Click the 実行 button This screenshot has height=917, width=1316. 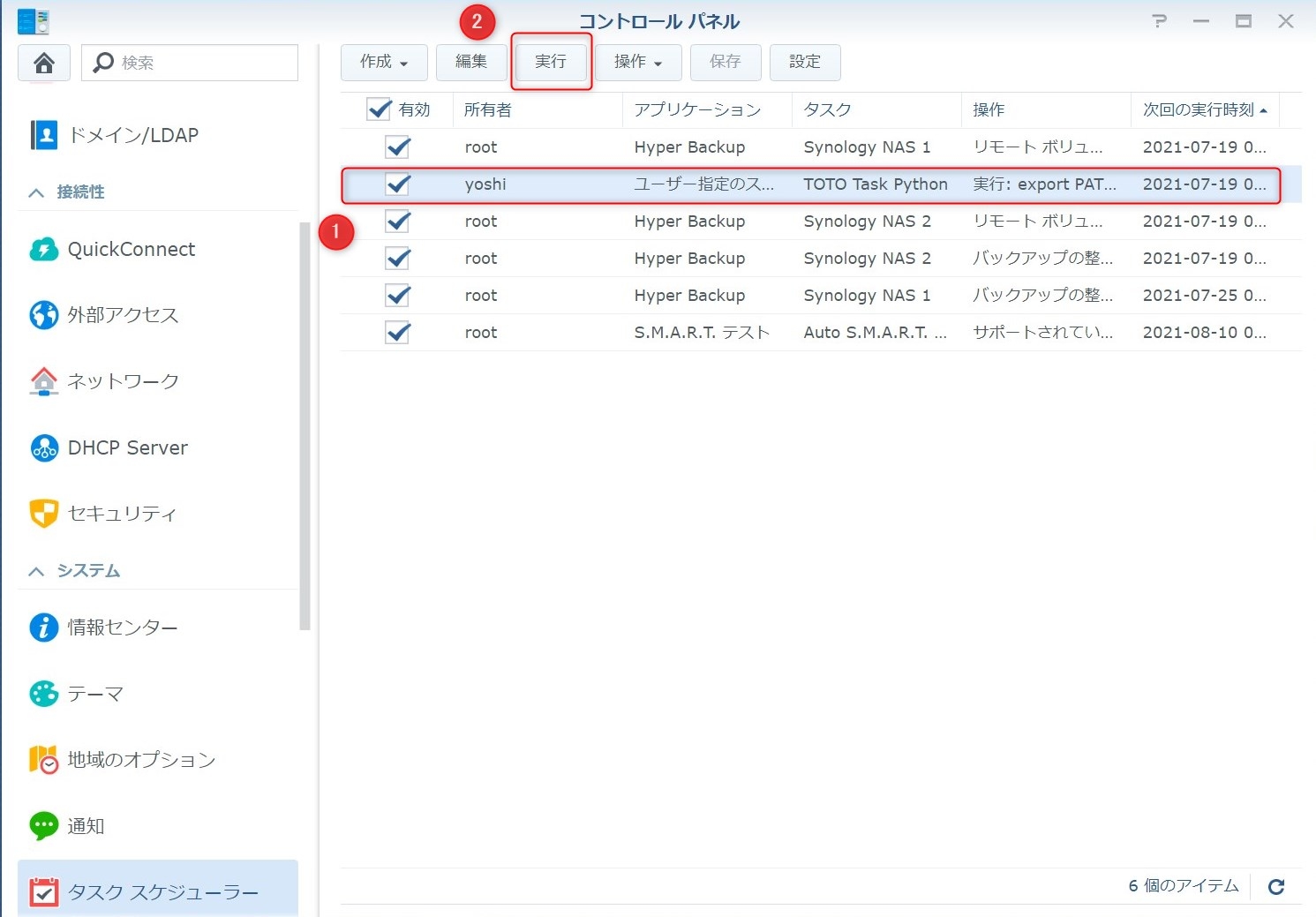[x=551, y=62]
